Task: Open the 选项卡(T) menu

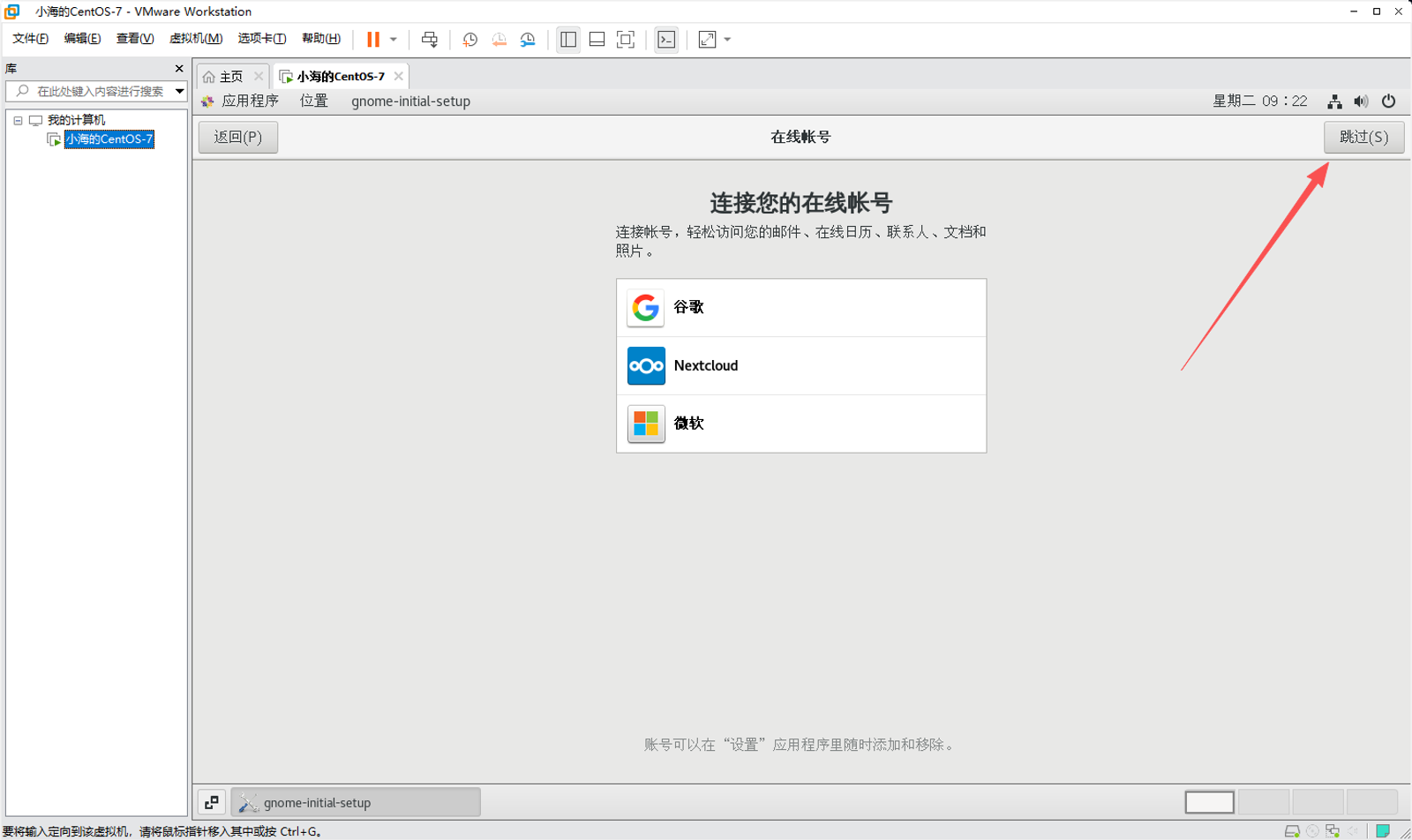Action: (262, 39)
